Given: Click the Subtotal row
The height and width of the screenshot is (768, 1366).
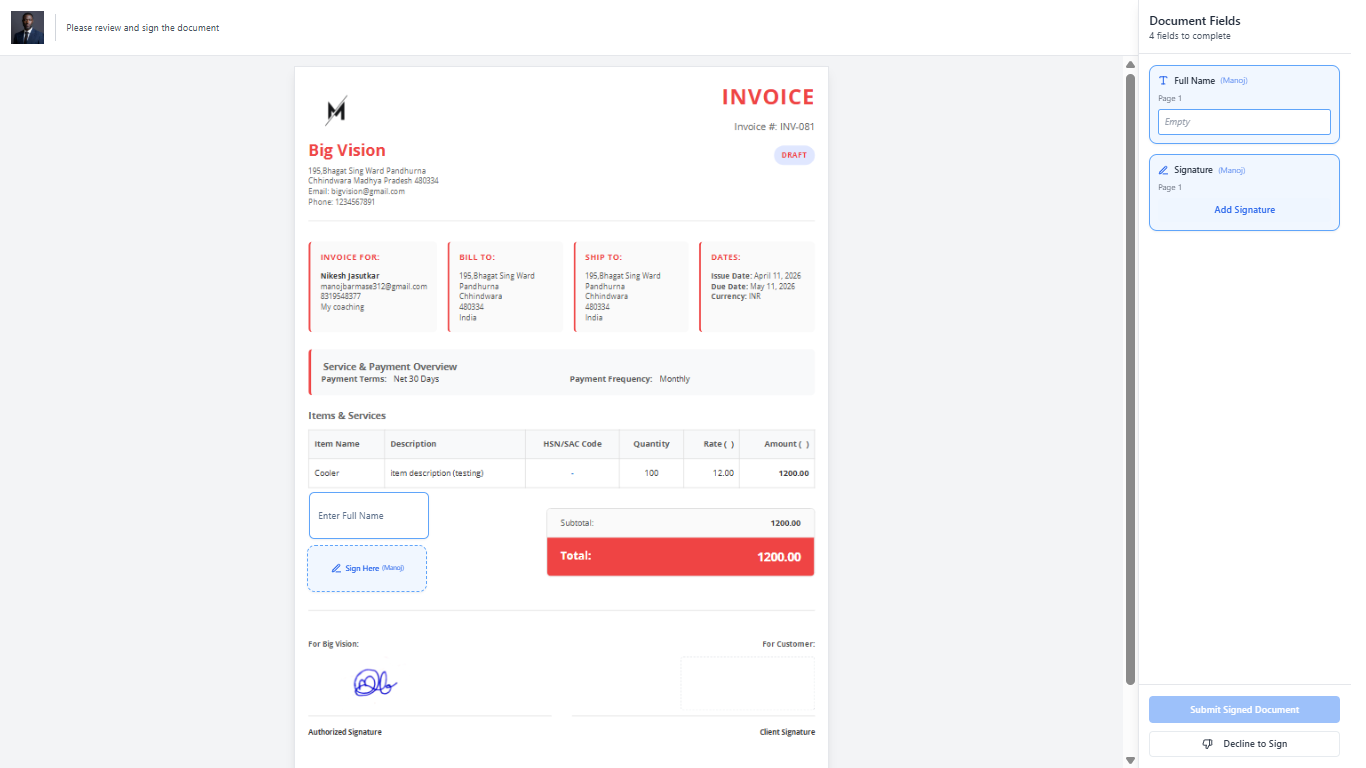Looking at the screenshot, I should pos(680,523).
